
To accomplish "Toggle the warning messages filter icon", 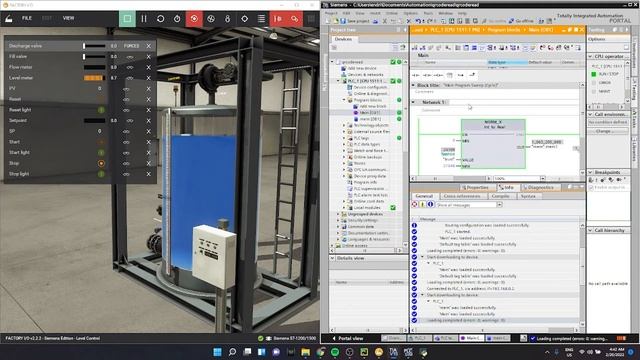I will (x=422, y=204).
